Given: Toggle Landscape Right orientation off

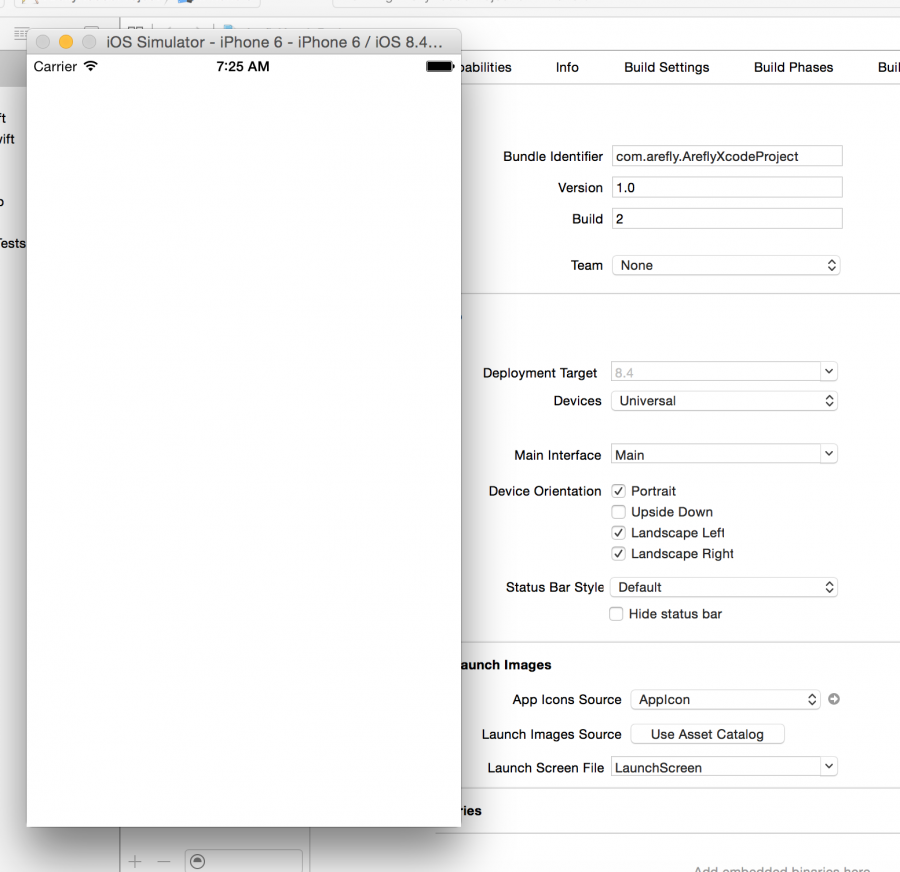Looking at the screenshot, I should [x=618, y=553].
